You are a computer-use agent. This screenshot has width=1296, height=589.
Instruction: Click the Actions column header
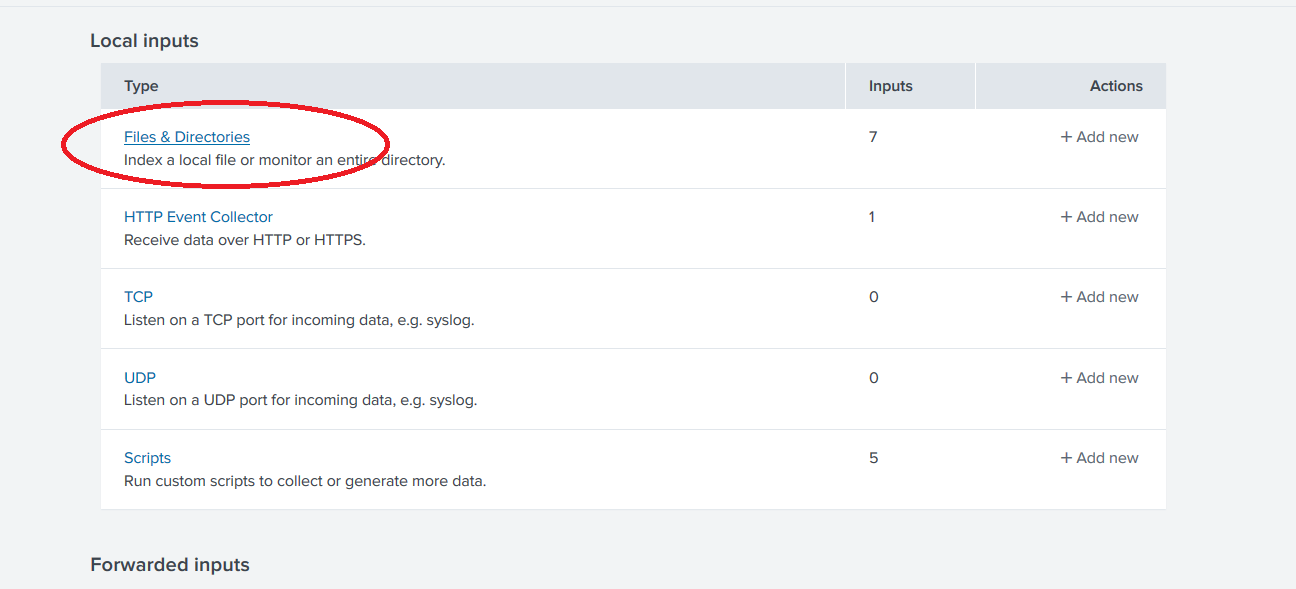1116,86
